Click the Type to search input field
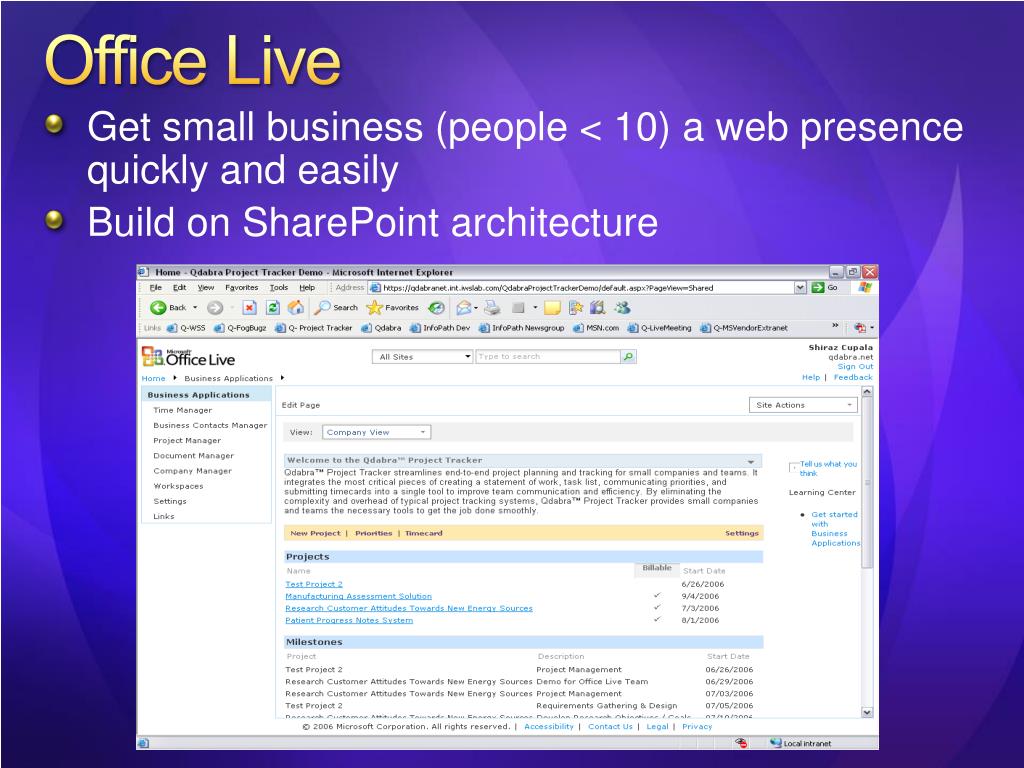This screenshot has height=768, width=1024. pyautogui.click(x=548, y=357)
